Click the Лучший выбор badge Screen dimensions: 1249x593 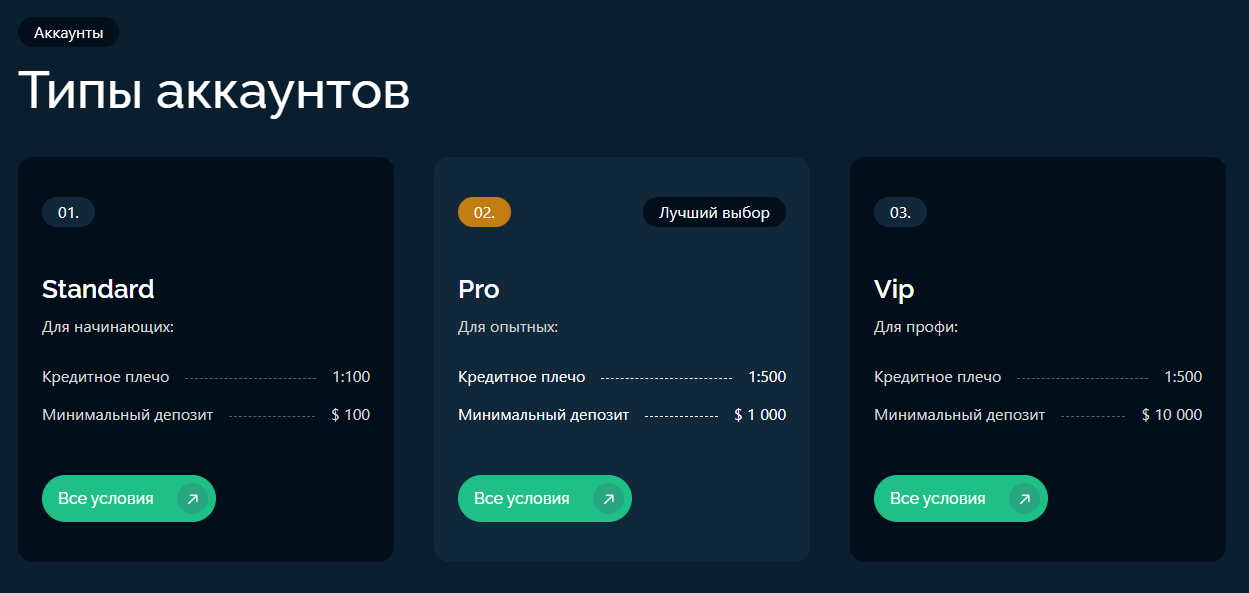pos(714,212)
